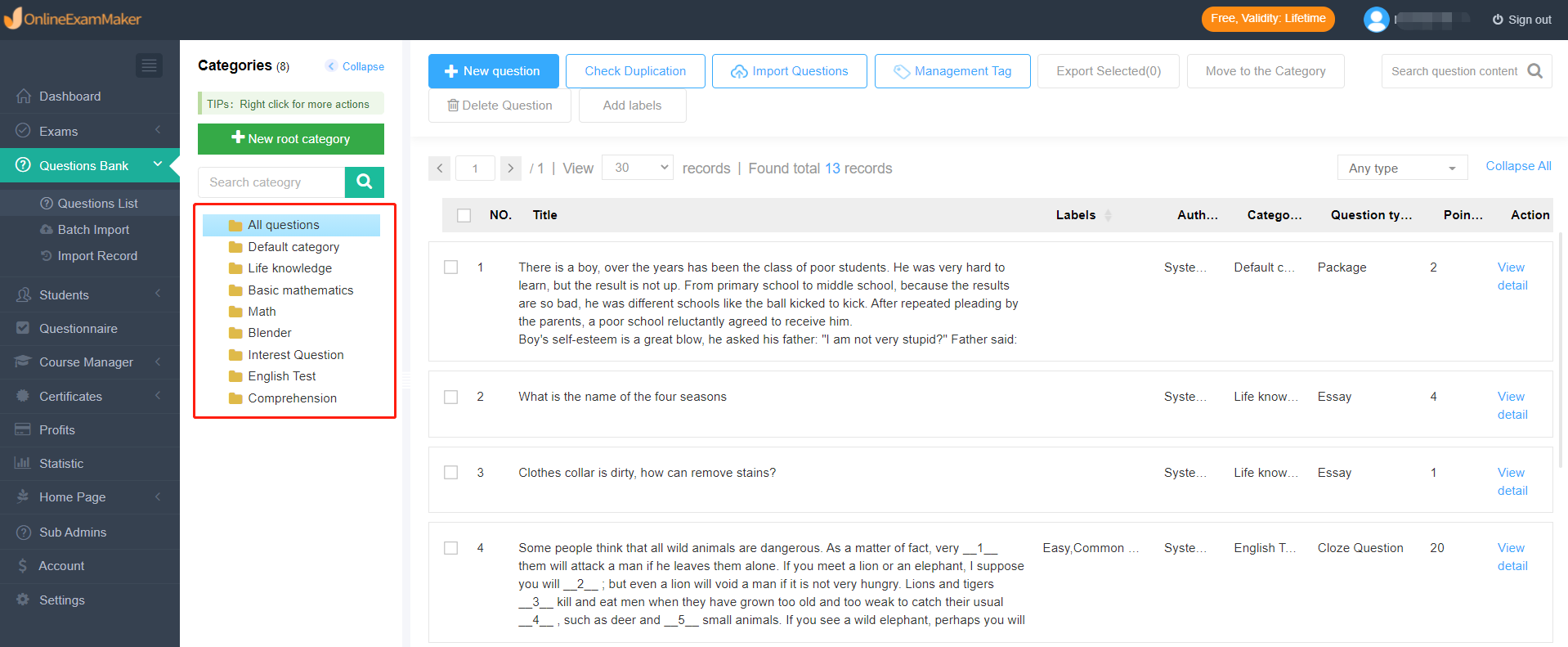Click the Dashboard home icon

point(24,96)
